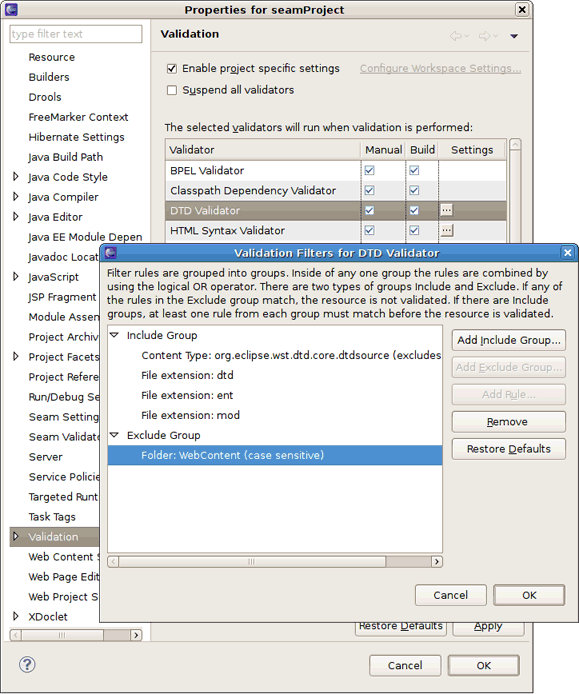Expand Java Editor tree node
The height and width of the screenshot is (694, 579).
click(16, 216)
